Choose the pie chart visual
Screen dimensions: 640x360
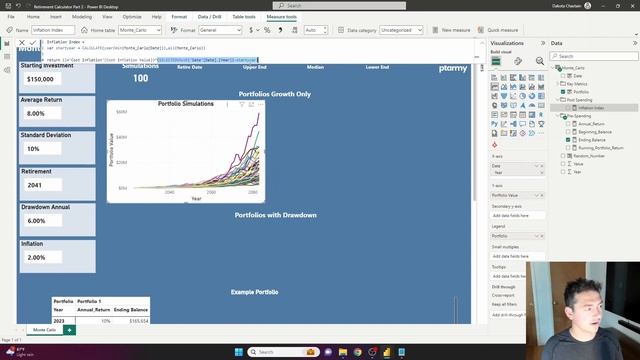[x=522, y=96]
